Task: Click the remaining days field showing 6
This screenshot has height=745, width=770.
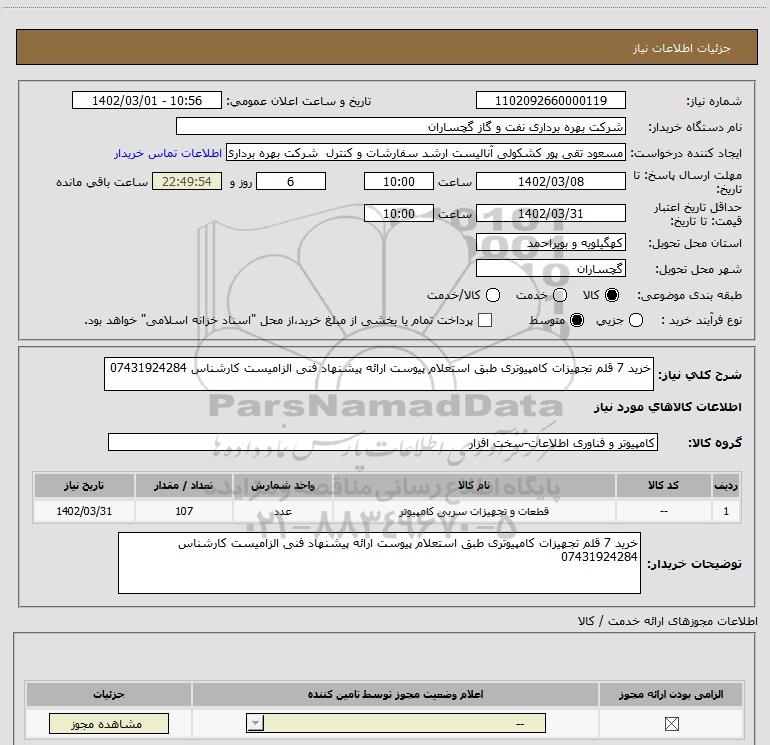Action: [x=291, y=181]
